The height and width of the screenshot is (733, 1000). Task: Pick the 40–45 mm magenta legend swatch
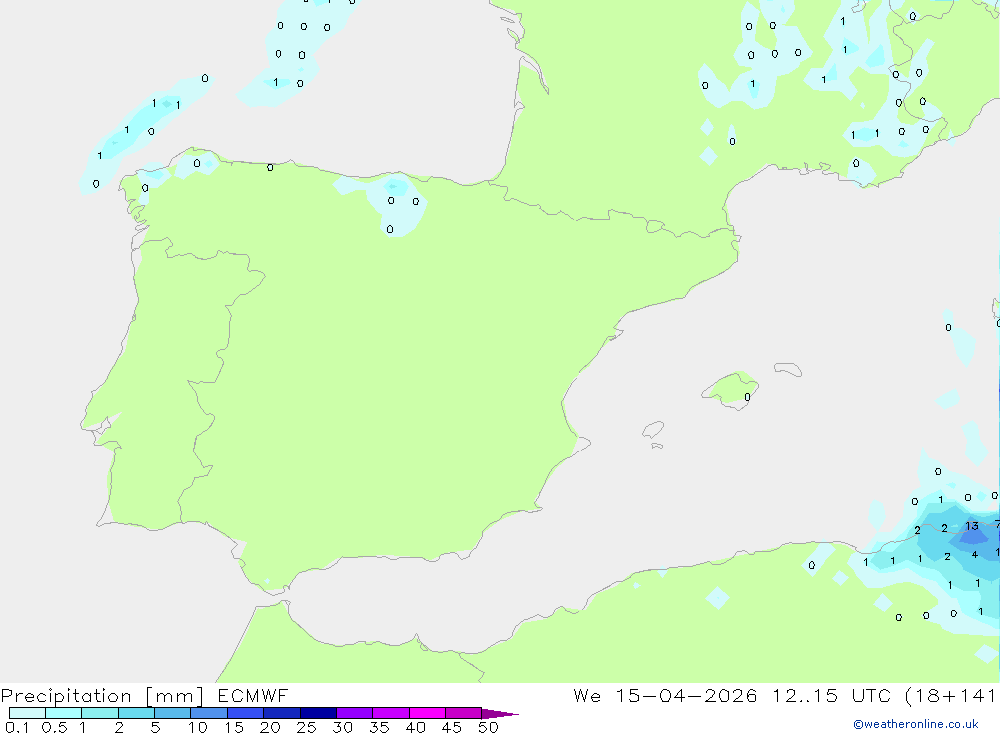427,713
